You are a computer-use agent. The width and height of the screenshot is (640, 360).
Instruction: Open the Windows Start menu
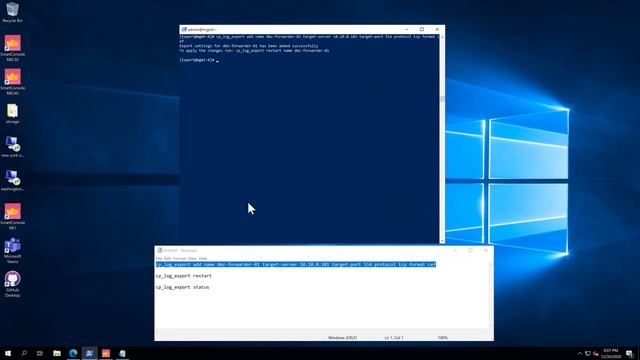pos(8,353)
